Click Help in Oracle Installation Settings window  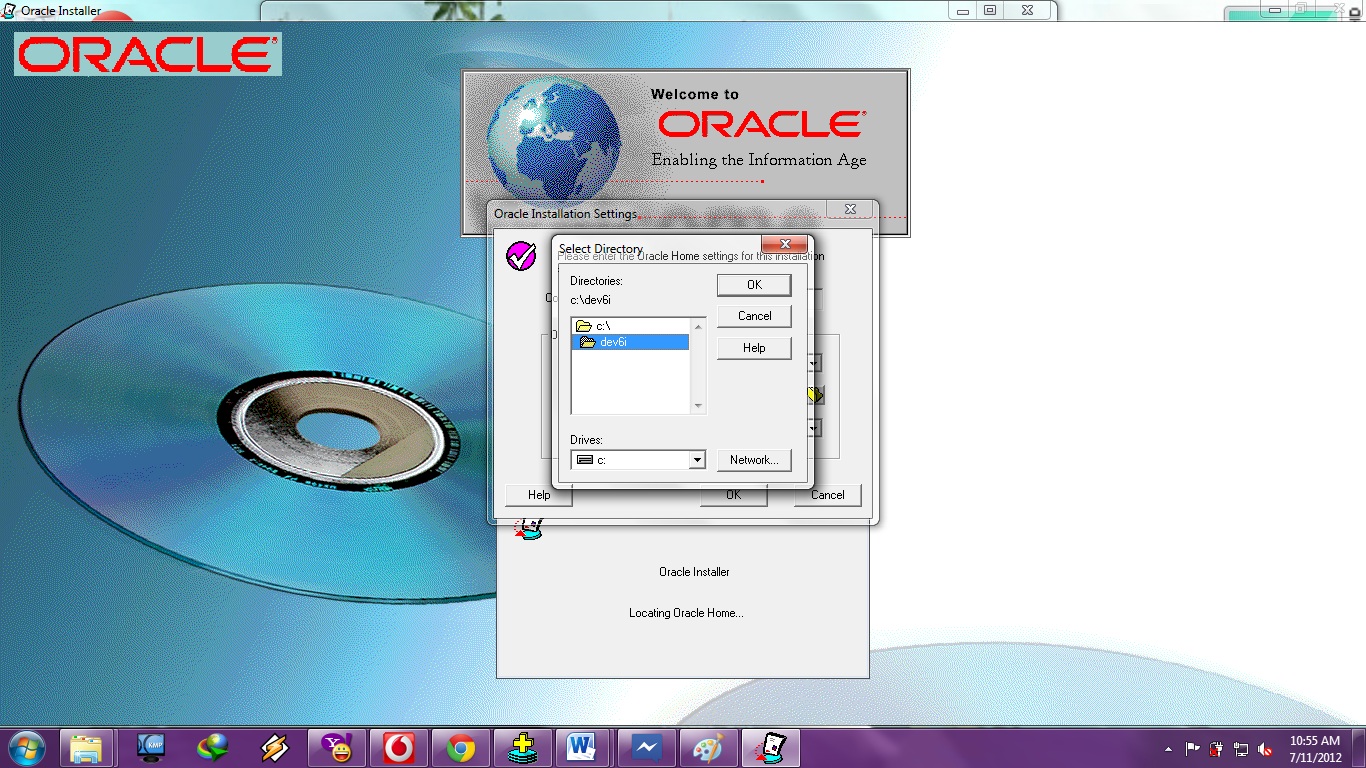(539, 495)
